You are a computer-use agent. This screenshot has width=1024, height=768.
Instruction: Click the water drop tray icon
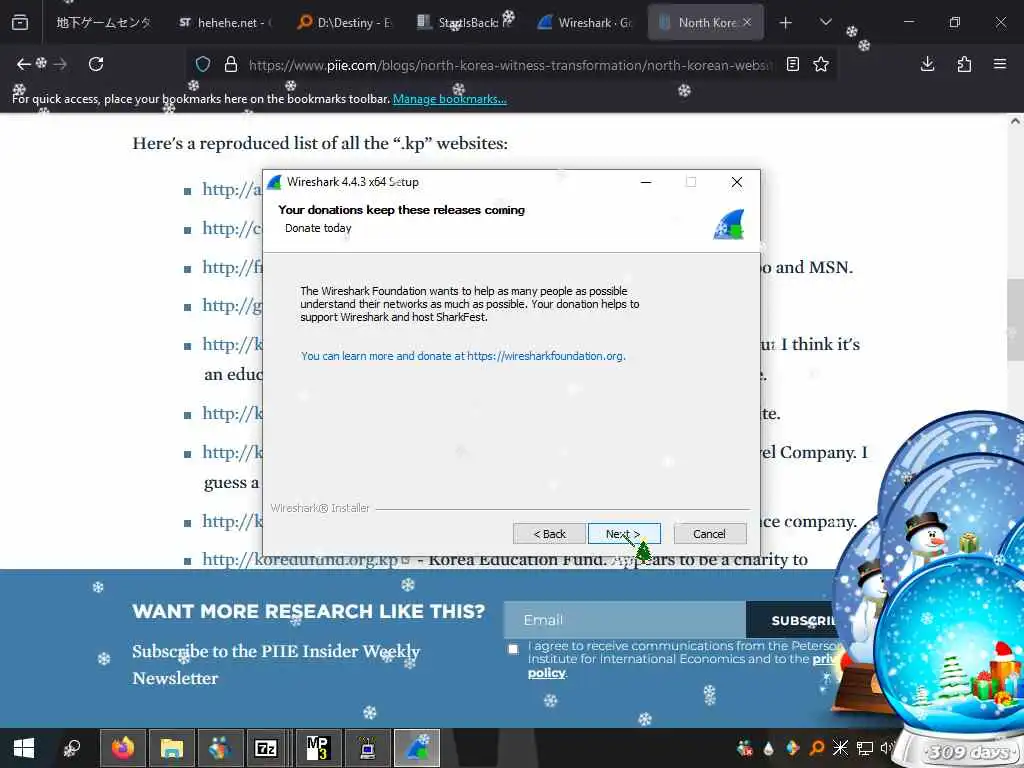(769, 748)
